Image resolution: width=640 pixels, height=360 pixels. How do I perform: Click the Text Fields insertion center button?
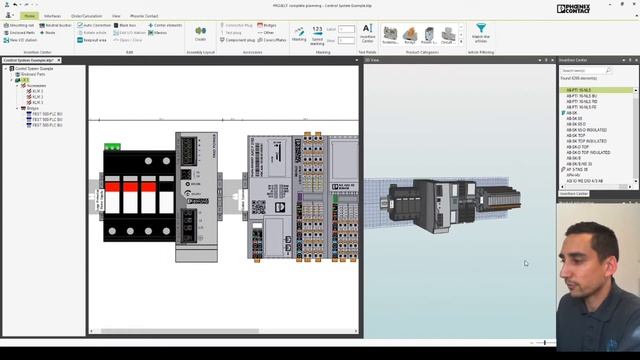(367, 33)
